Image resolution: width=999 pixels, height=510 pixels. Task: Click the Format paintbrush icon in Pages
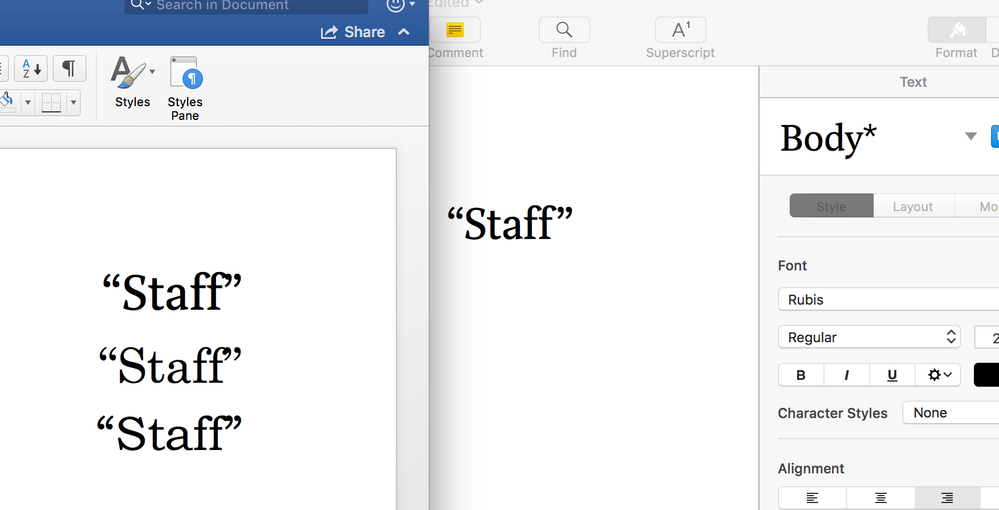(956, 29)
